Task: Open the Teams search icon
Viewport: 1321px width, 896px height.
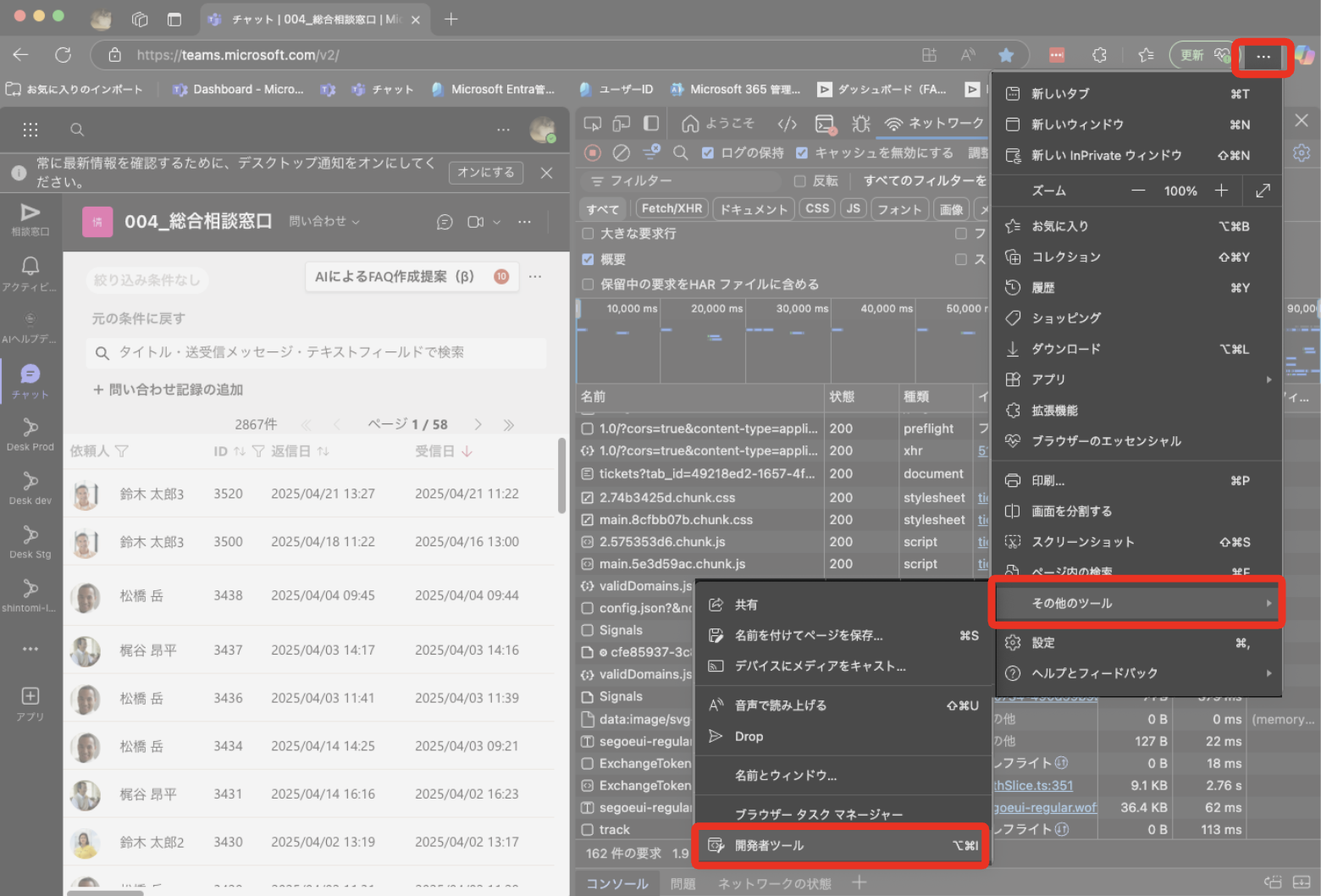Action: click(77, 130)
